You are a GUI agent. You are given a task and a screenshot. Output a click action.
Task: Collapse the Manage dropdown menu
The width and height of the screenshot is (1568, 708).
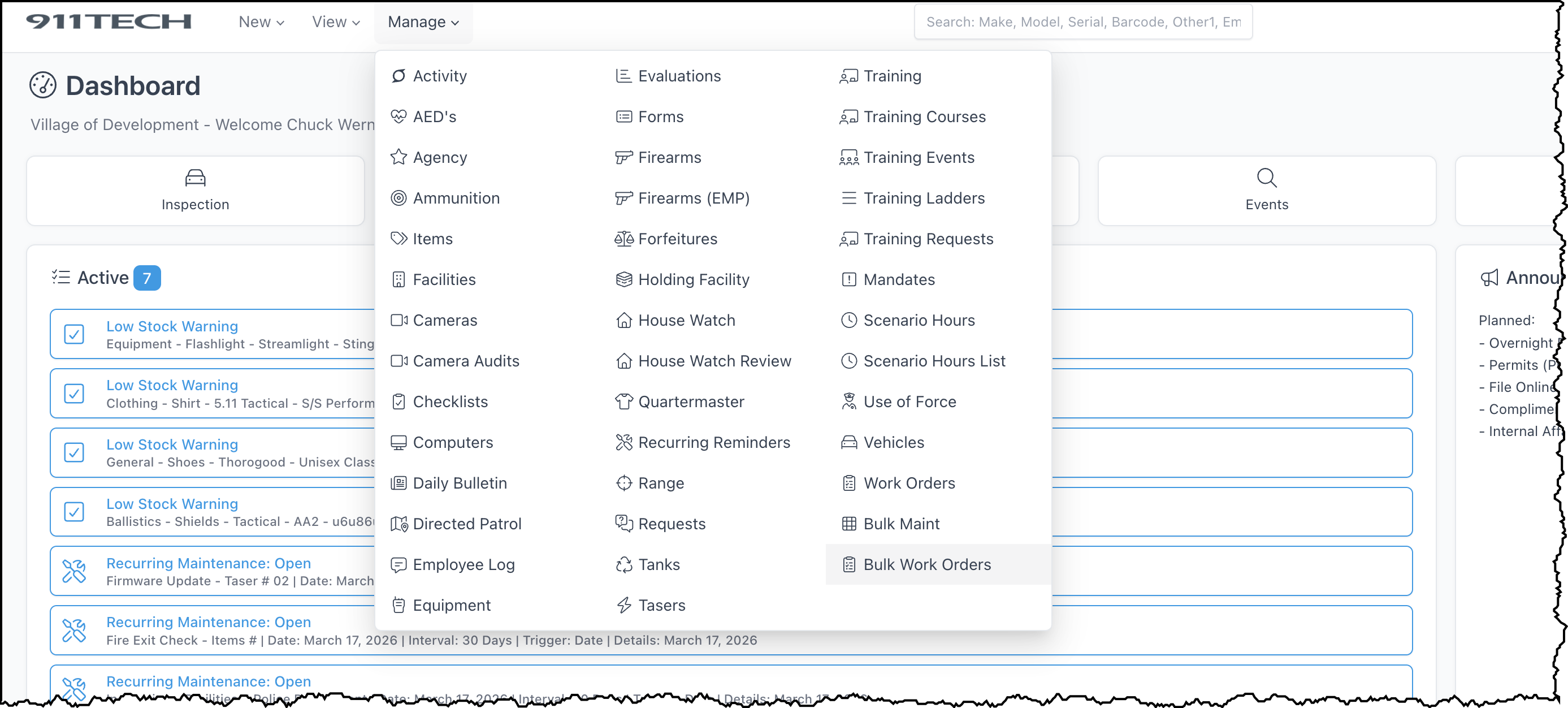pos(423,22)
